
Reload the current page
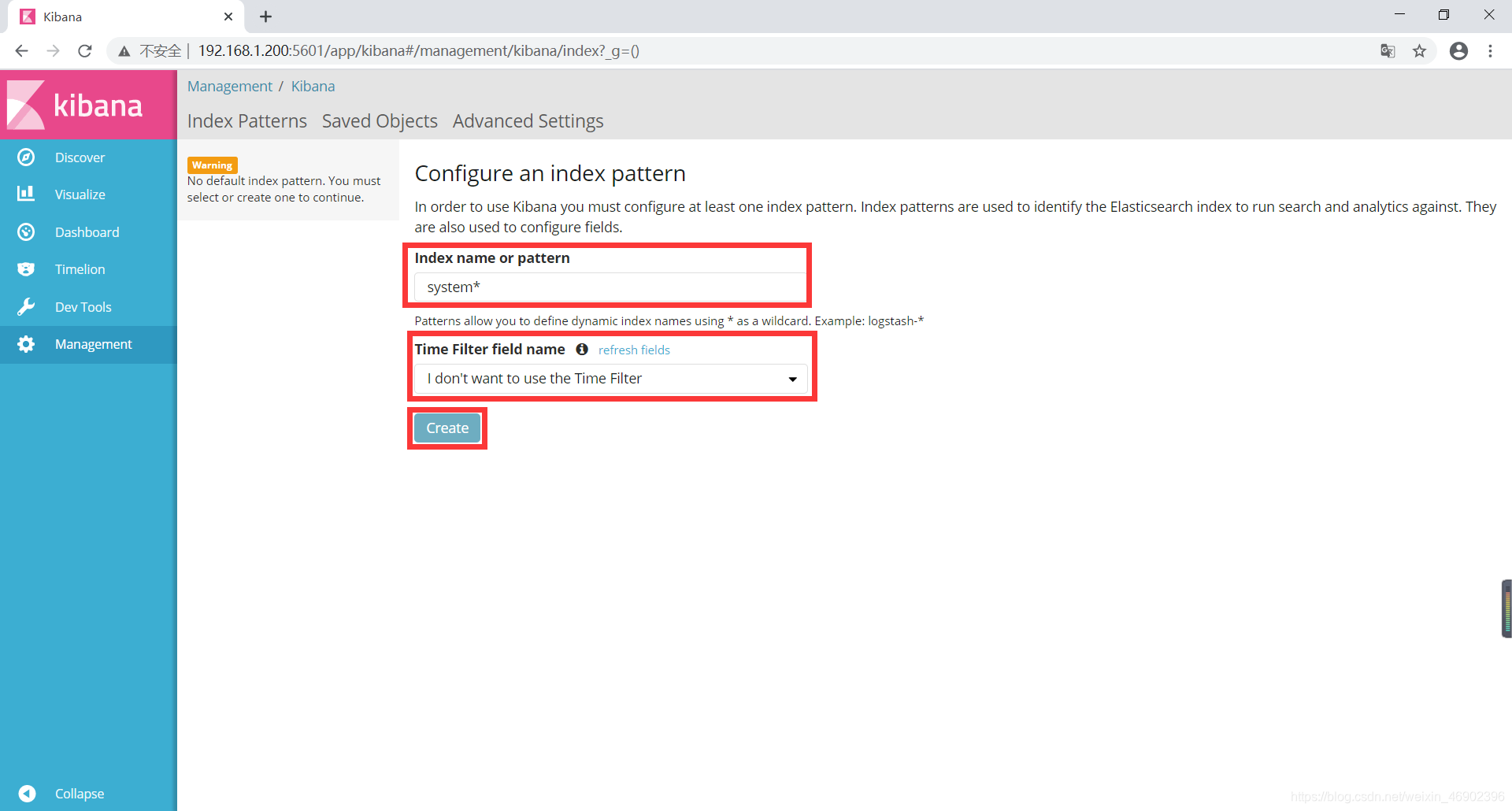(85, 51)
